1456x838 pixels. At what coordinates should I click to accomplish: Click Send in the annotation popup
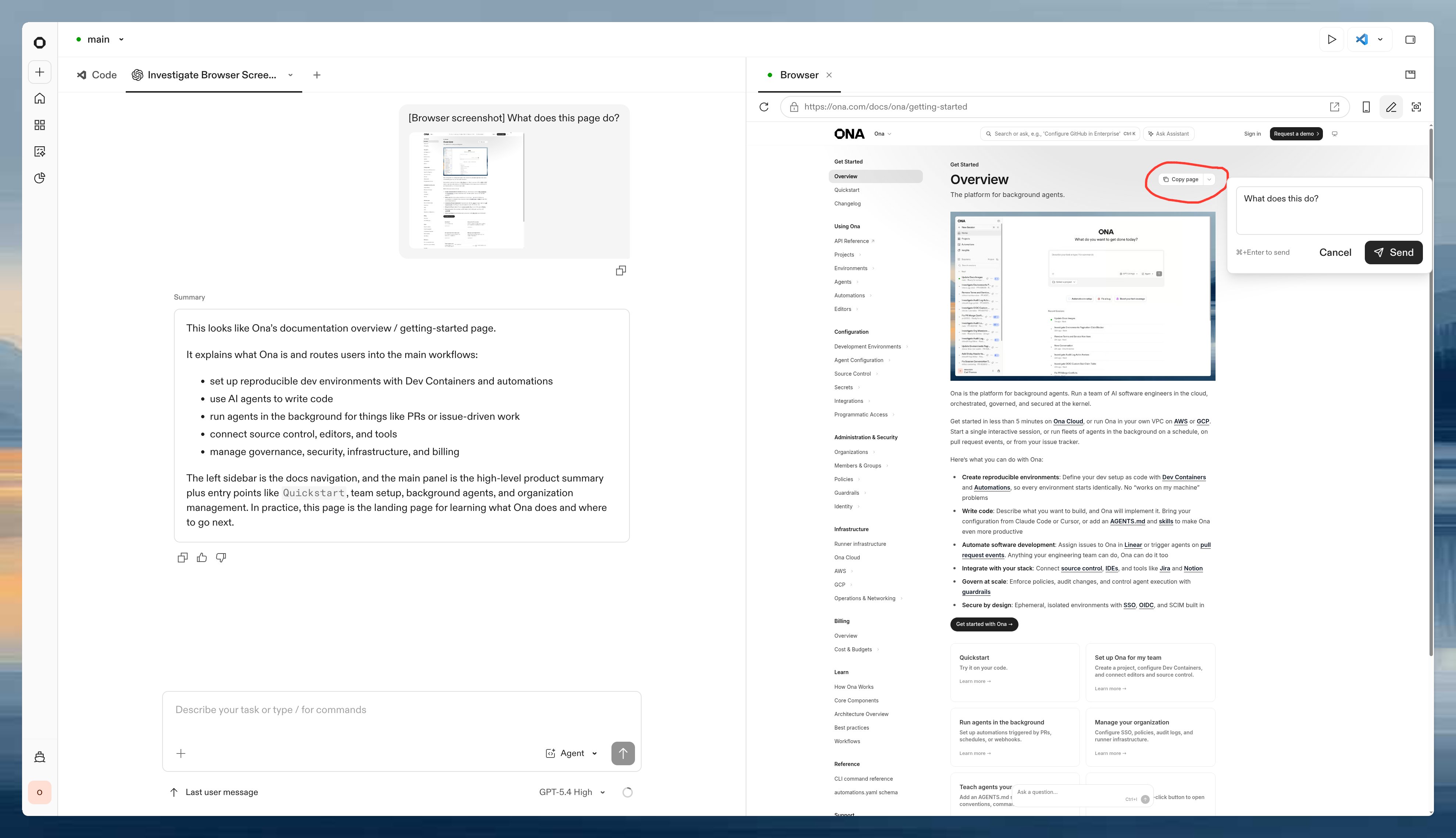click(x=1393, y=253)
